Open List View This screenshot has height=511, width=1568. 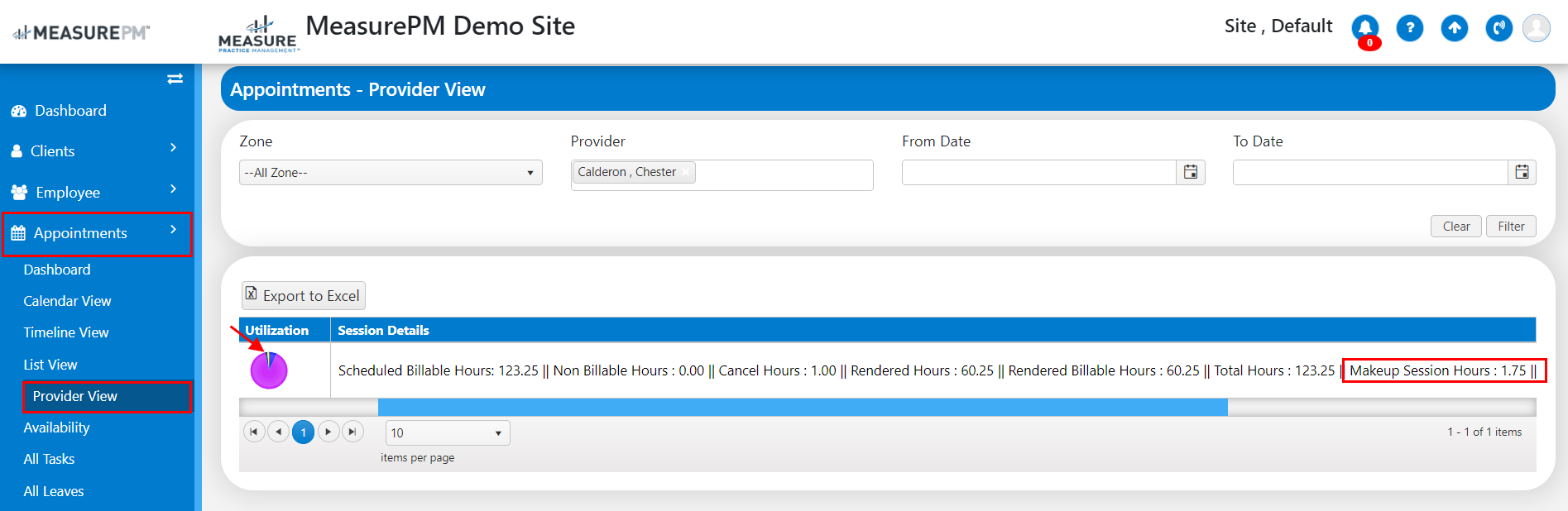50,365
